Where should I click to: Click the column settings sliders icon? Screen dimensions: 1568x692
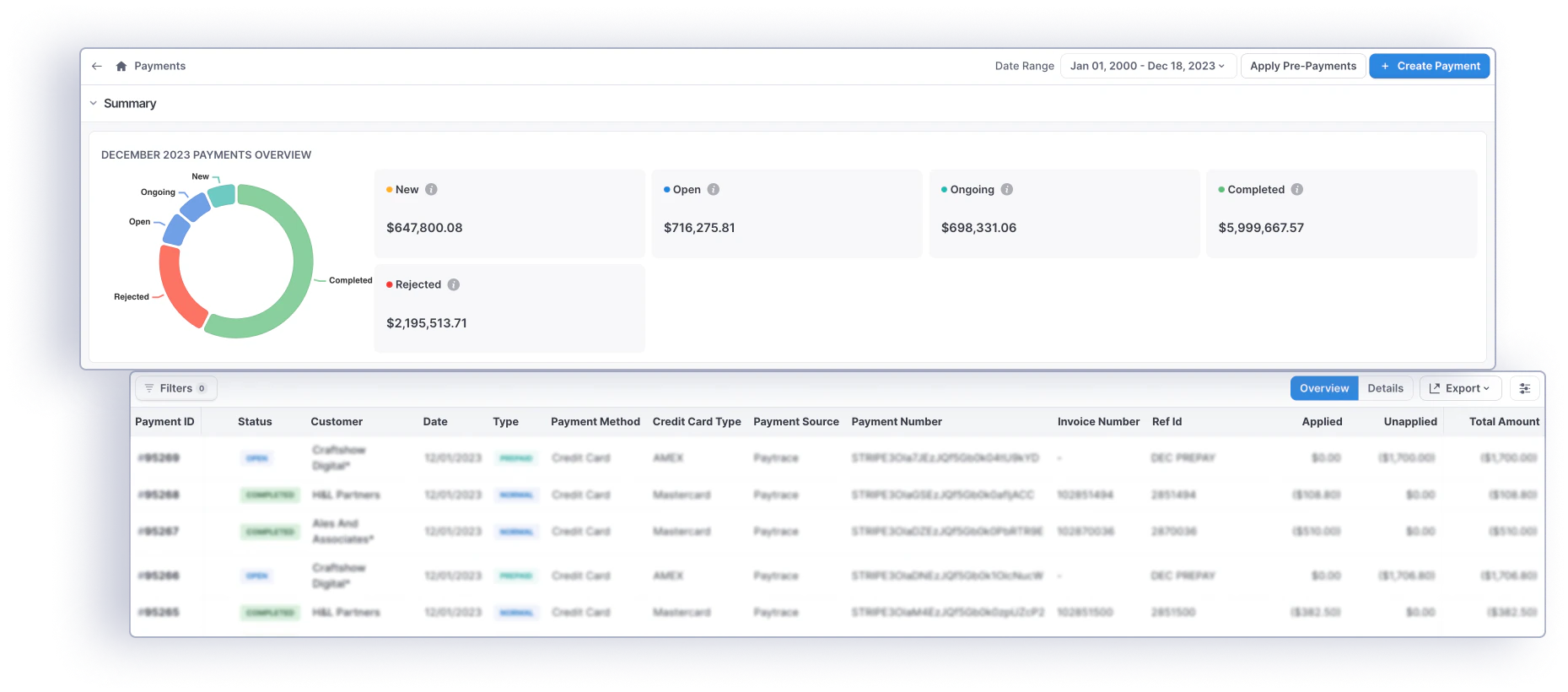[x=1525, y=388]
